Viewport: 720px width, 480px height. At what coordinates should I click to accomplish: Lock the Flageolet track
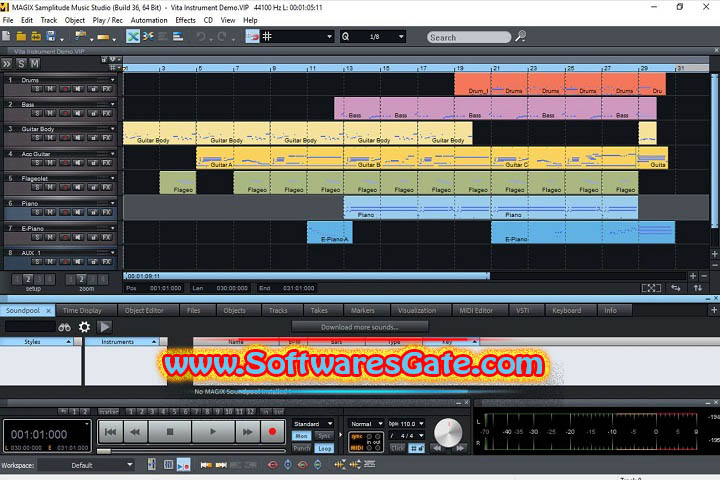(x=93, y=187)
